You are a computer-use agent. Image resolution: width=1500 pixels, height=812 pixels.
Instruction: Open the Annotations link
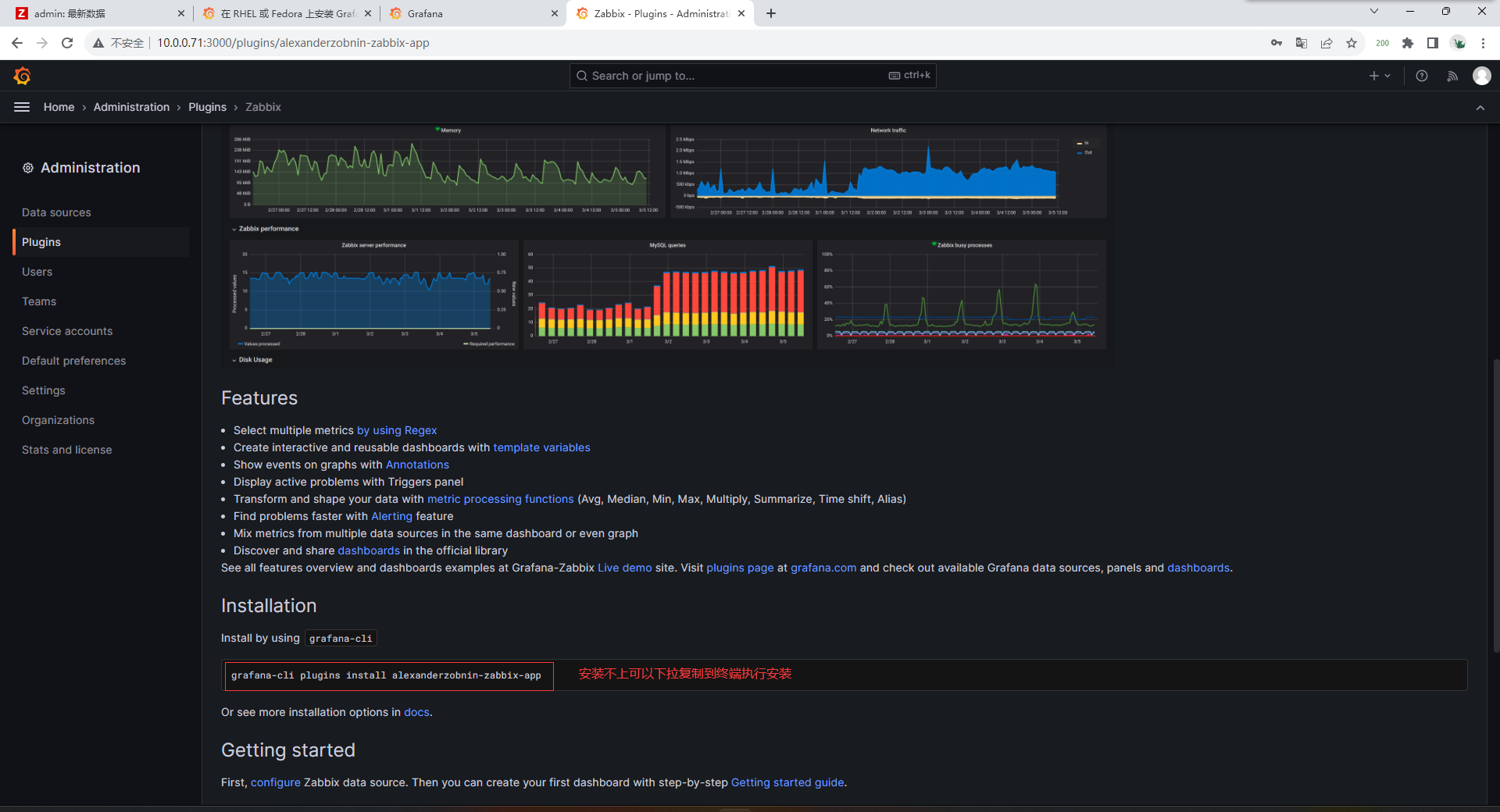(x=417, y=465)
